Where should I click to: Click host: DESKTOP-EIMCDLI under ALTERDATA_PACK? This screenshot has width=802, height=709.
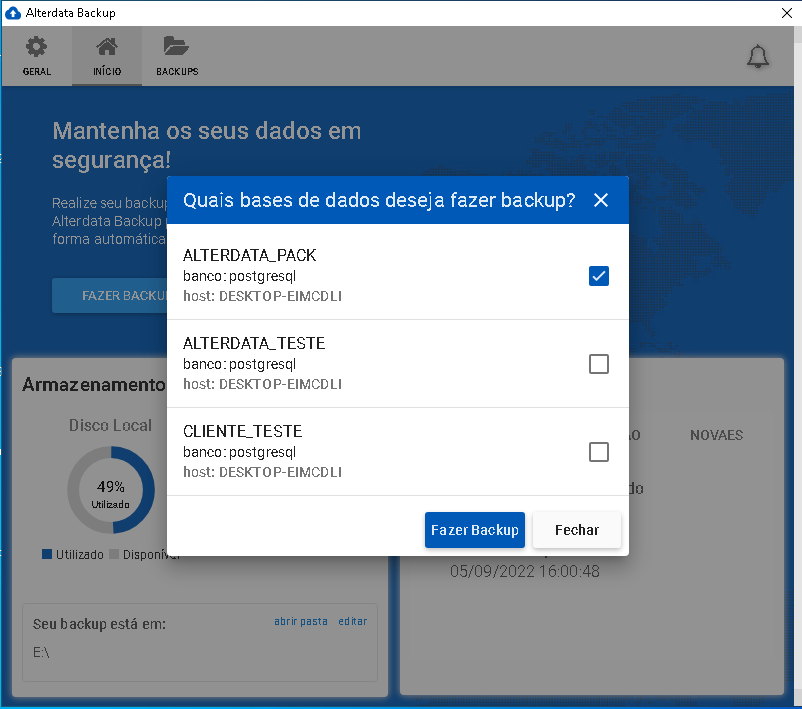262,296
